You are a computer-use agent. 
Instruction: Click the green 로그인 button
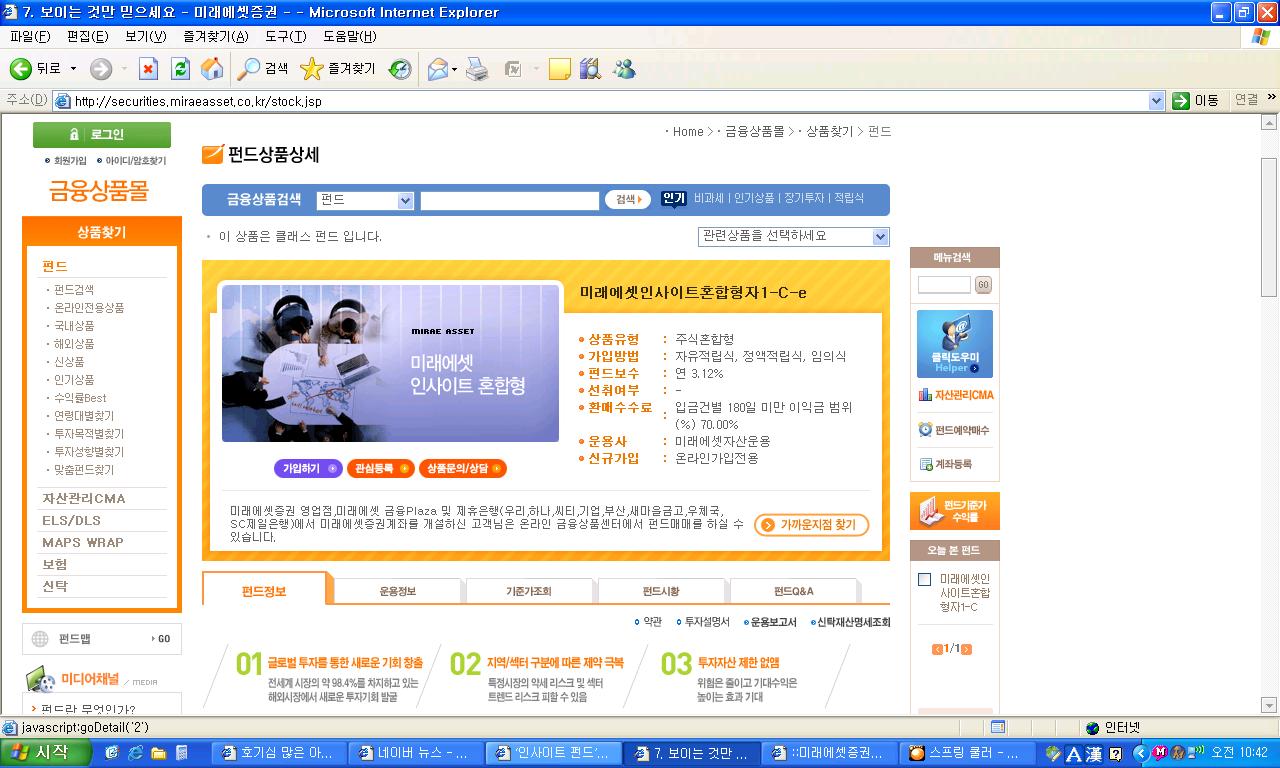101,134
